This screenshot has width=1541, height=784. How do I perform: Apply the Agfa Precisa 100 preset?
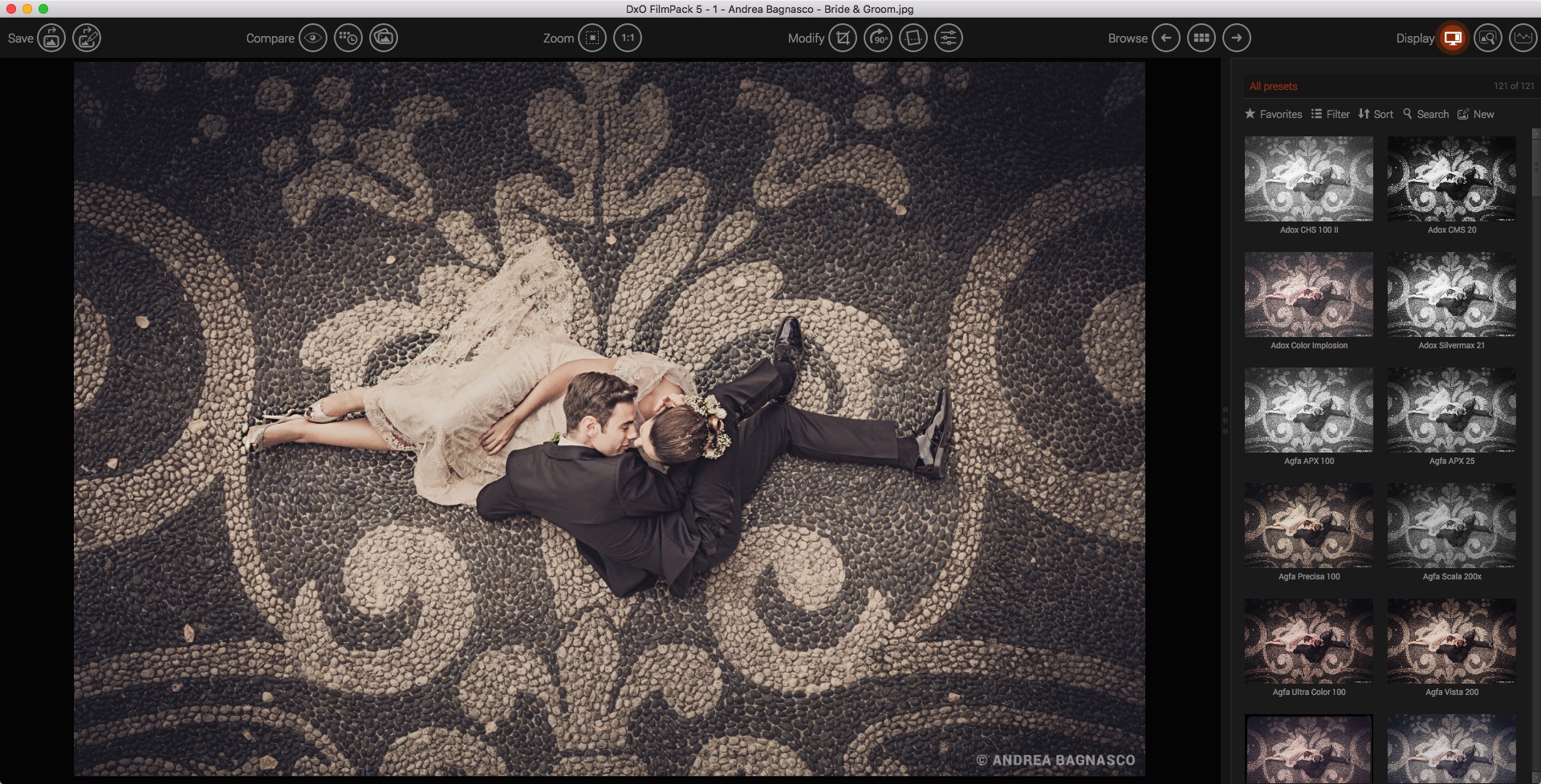coord(1308,526)
